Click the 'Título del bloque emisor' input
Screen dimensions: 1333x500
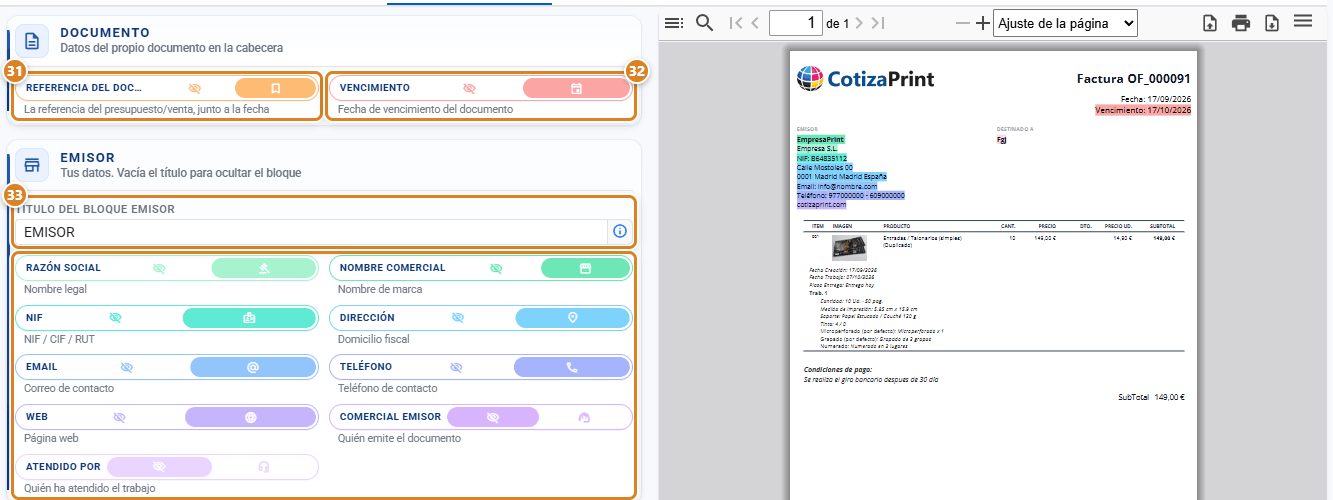311,232
